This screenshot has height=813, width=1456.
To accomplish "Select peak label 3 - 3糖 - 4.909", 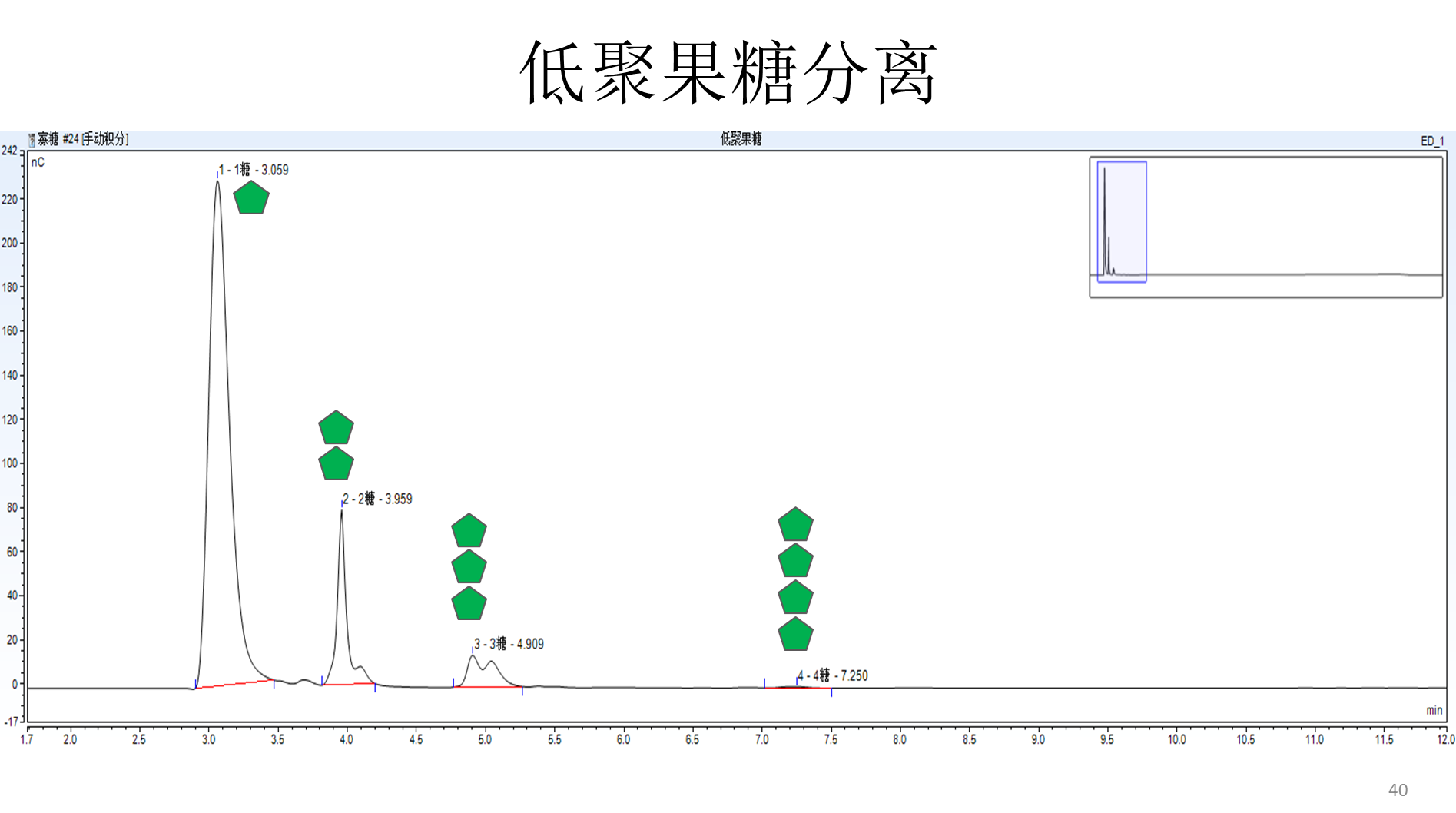I will 509,644.
